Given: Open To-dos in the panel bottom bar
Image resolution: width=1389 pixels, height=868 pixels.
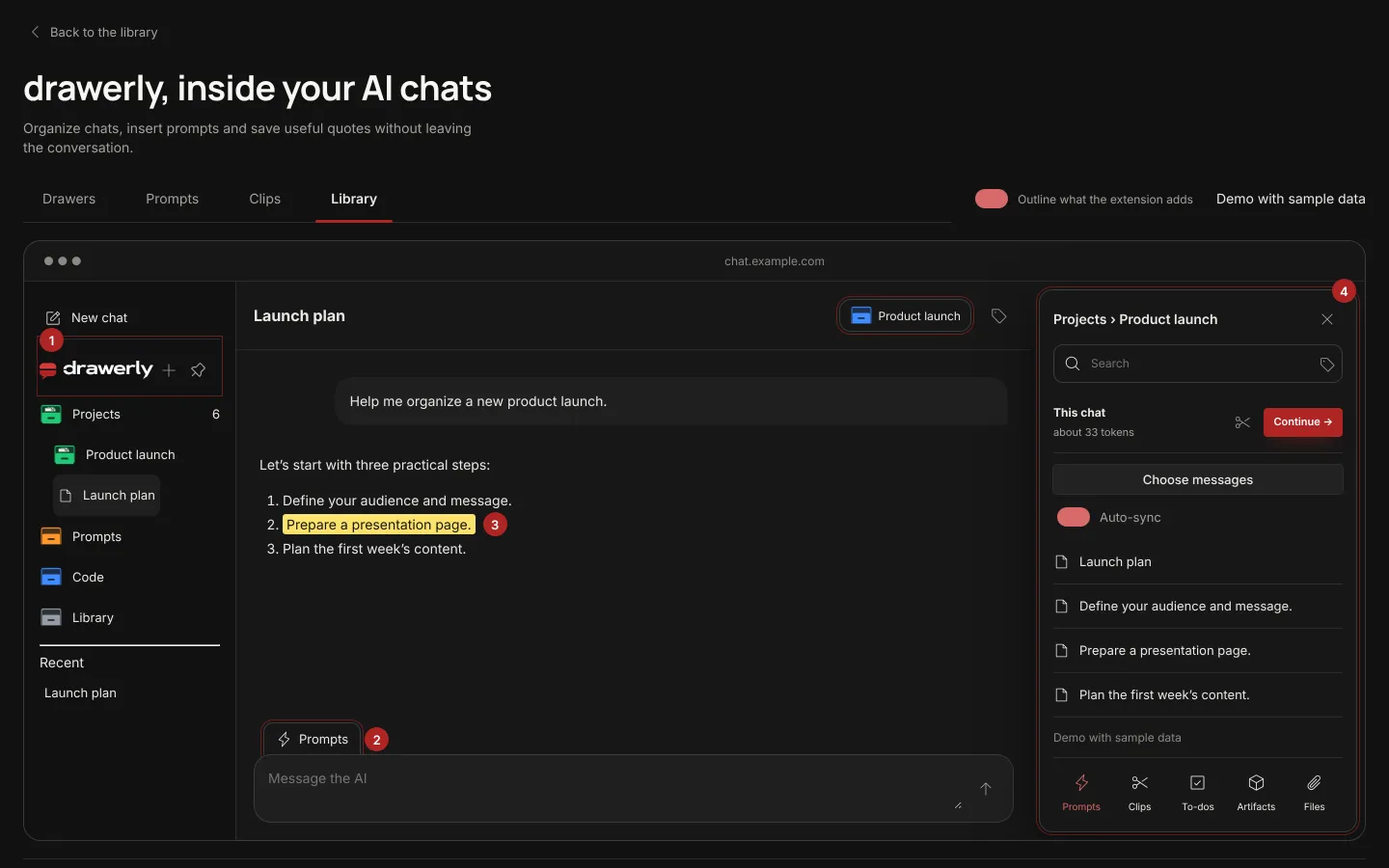Looking at the screenshot, I should pyautogui.click(x=1198, y=793).
